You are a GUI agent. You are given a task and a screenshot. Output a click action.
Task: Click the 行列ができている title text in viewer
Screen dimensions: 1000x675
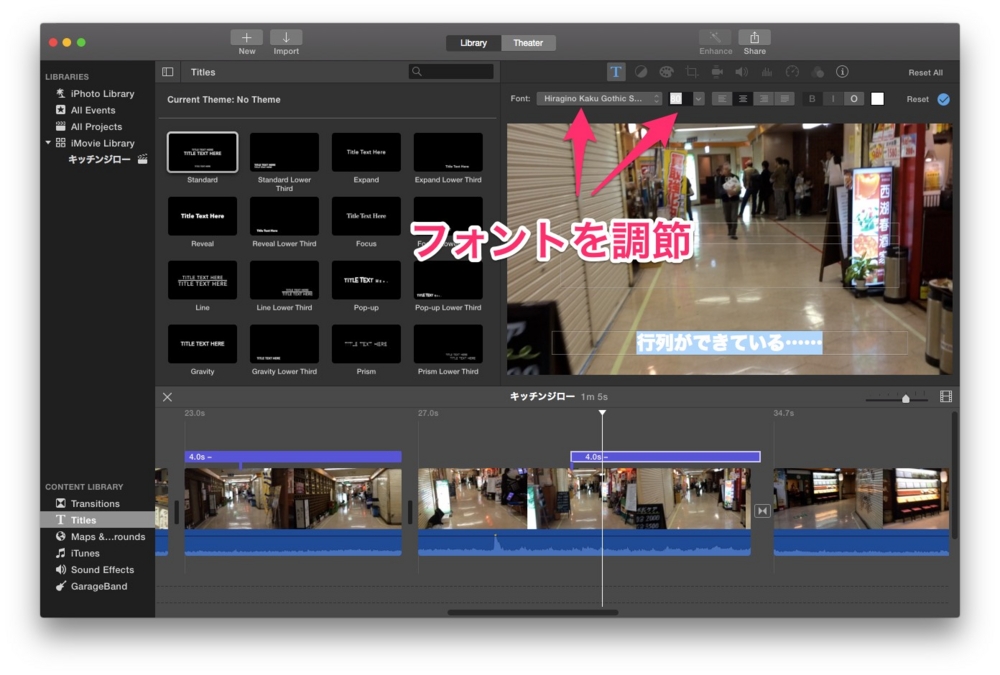click(x=729, y=343)
